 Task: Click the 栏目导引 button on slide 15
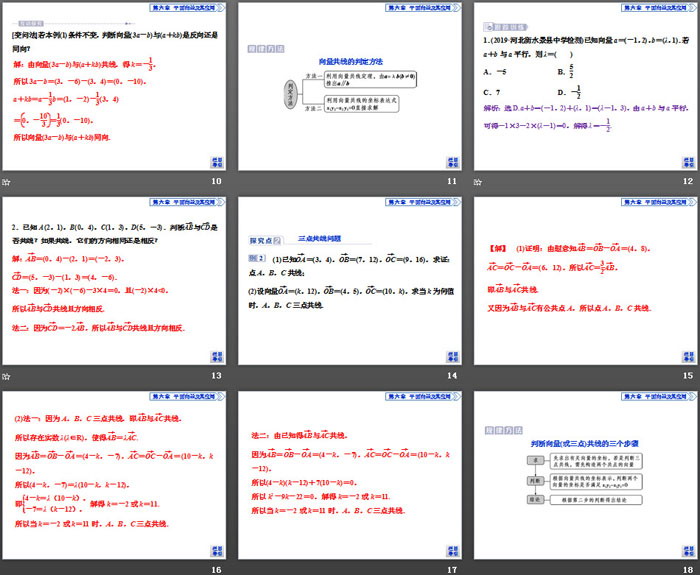pyautogui.click(x=688, y=357)
